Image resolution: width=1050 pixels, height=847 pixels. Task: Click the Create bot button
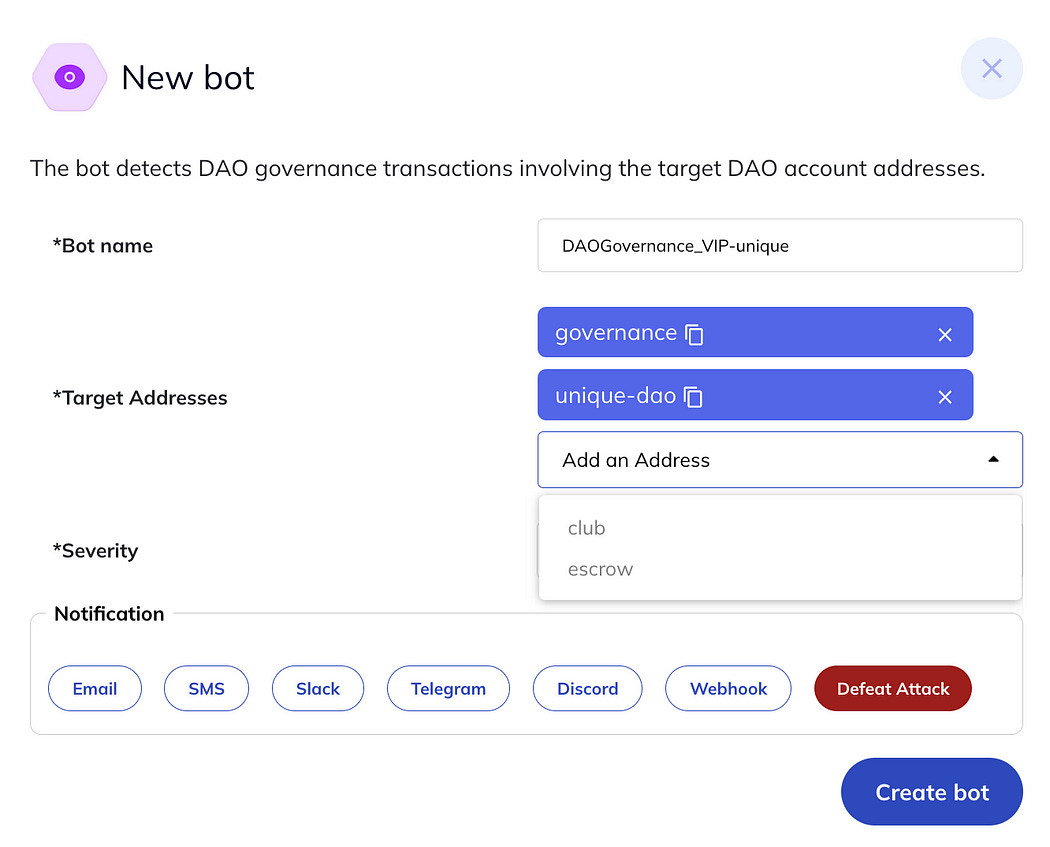tap(931, 792)
